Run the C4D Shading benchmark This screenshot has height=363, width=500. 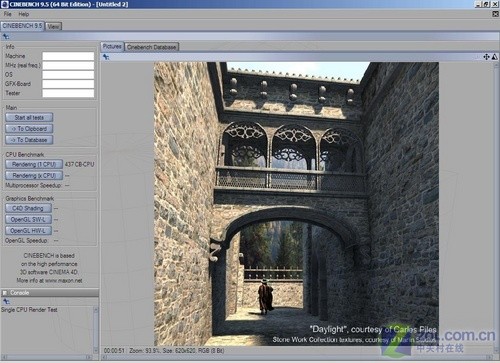(28, 208)
